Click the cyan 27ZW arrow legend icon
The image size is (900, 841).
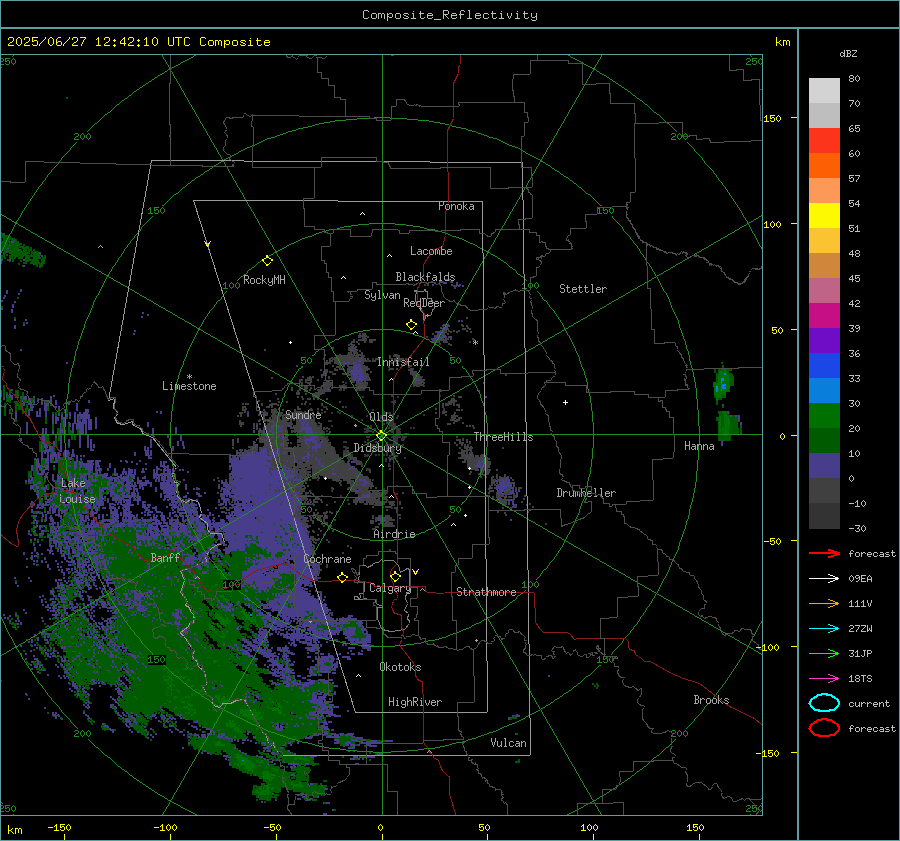click(x=824, y=628)
